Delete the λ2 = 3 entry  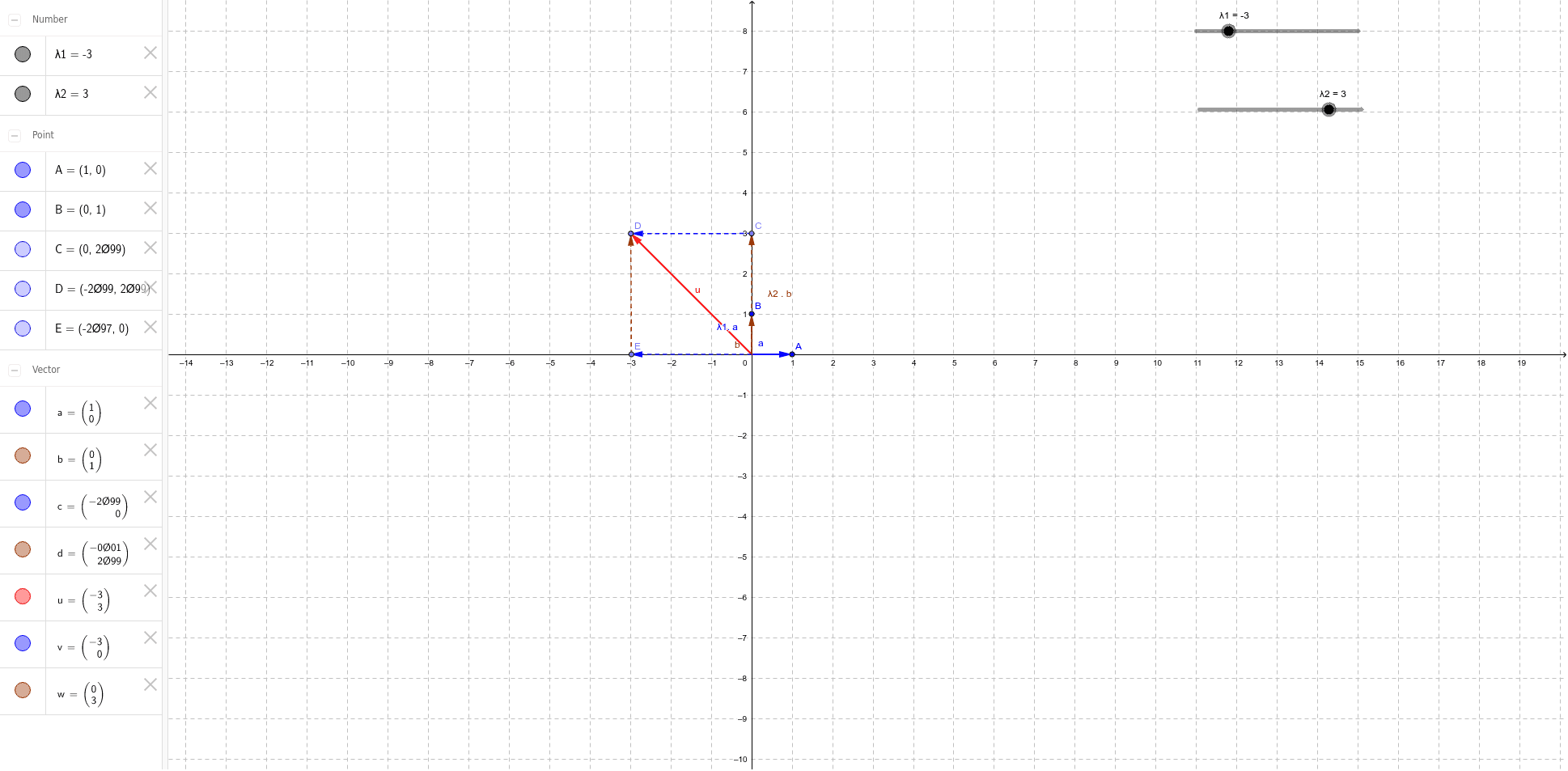coord(150,92)
